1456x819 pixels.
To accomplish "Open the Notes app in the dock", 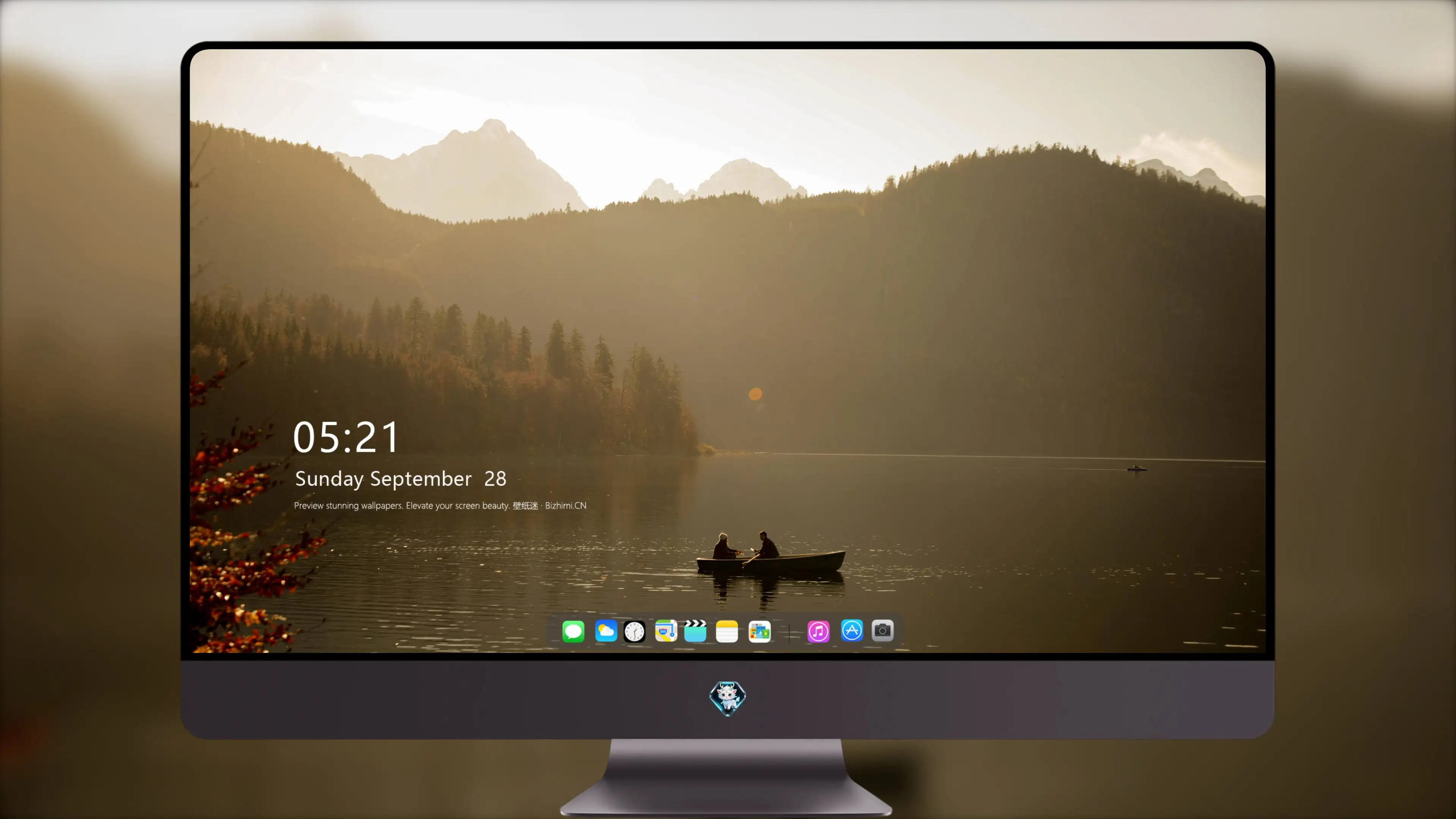I will click(727, 631).
